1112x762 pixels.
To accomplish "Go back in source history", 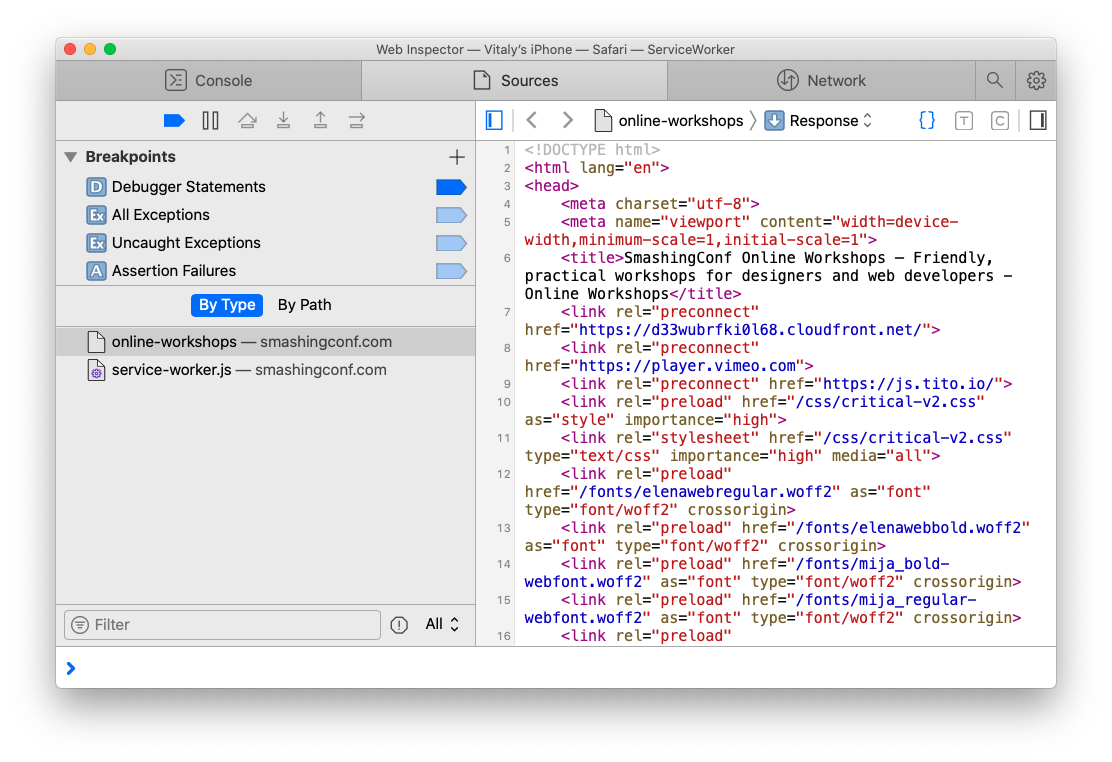I will (532, 121).
